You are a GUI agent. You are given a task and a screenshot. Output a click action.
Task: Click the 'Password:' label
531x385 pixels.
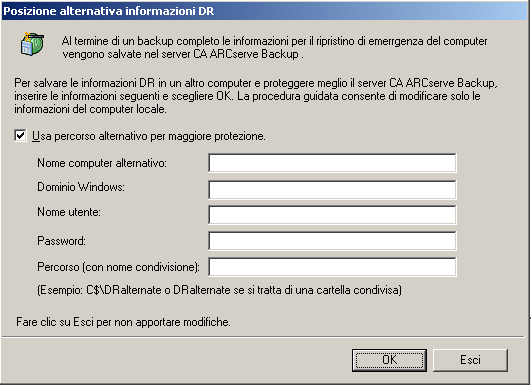(61, 241)
